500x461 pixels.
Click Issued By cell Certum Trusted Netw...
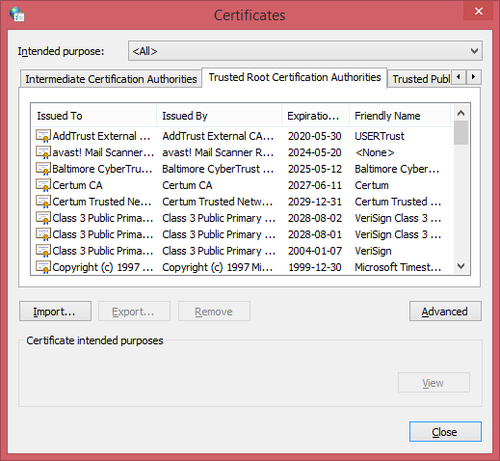click(218, 201)
